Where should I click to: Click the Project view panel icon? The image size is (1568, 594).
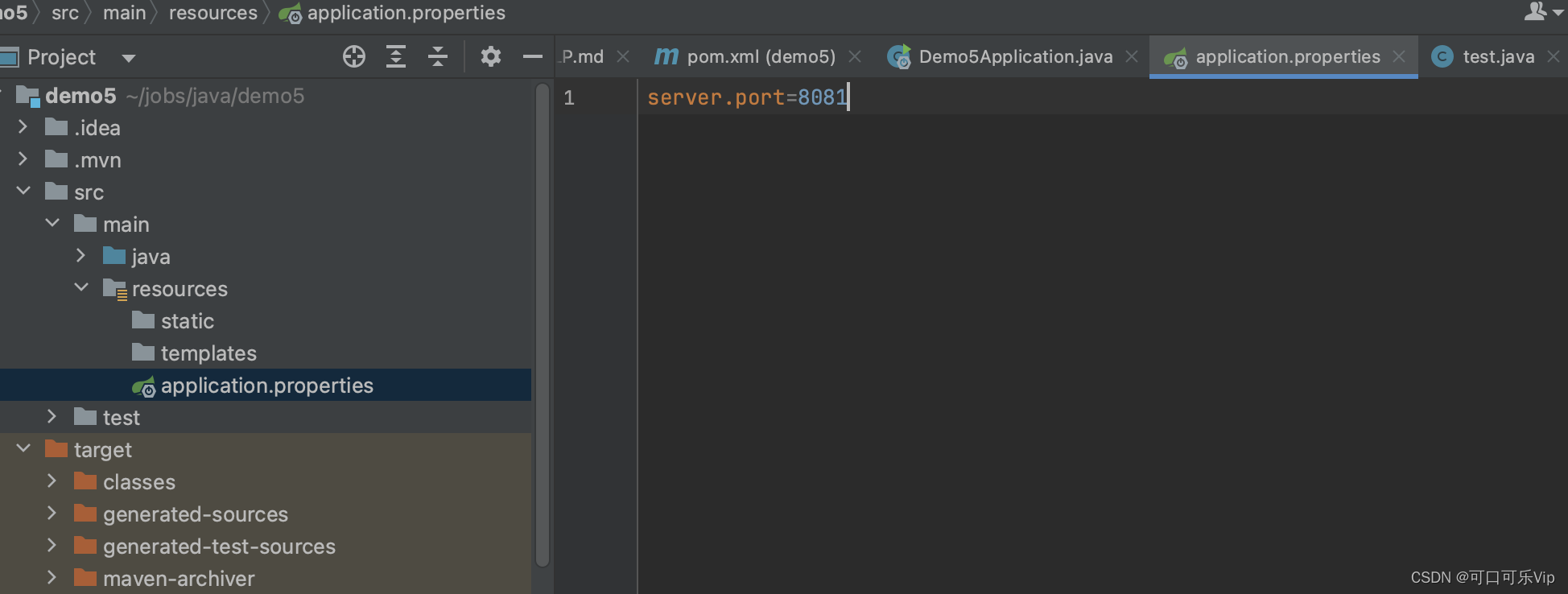tap(9, 57)
